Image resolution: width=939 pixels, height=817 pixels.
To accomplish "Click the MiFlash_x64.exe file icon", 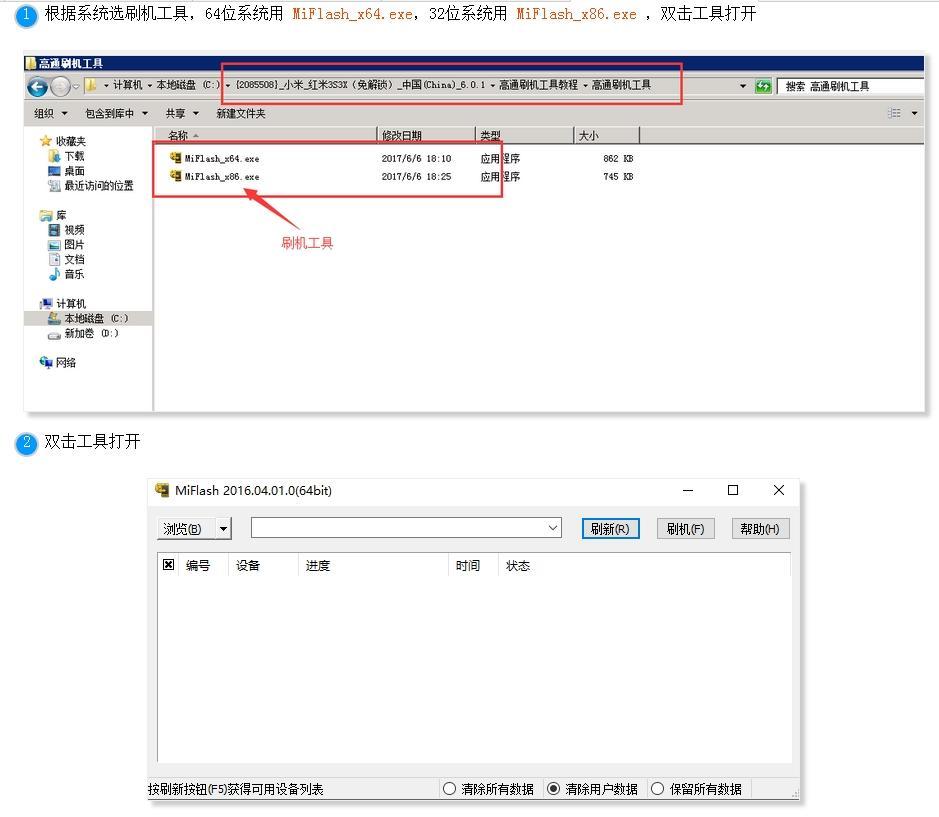I will (176, 158).
